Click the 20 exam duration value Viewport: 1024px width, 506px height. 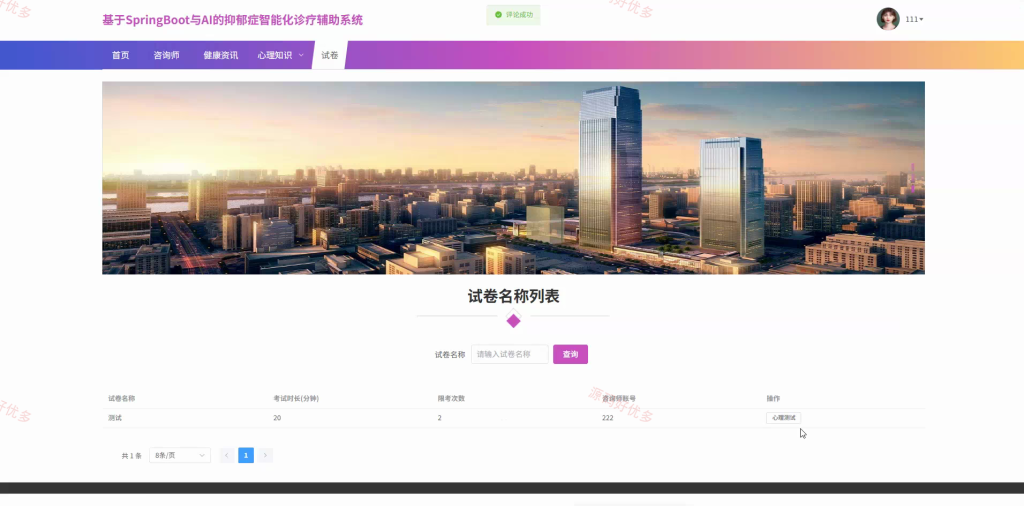[x=277, y=418]
